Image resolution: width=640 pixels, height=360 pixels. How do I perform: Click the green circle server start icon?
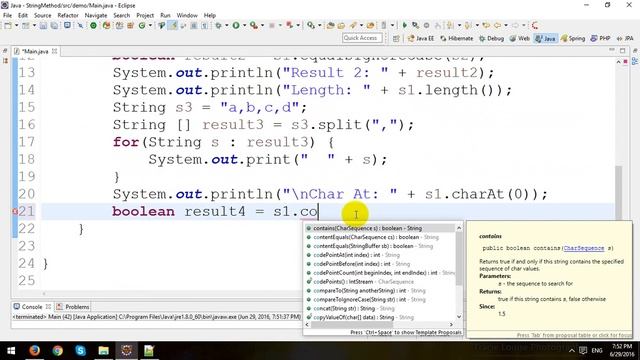coord(93,25)
